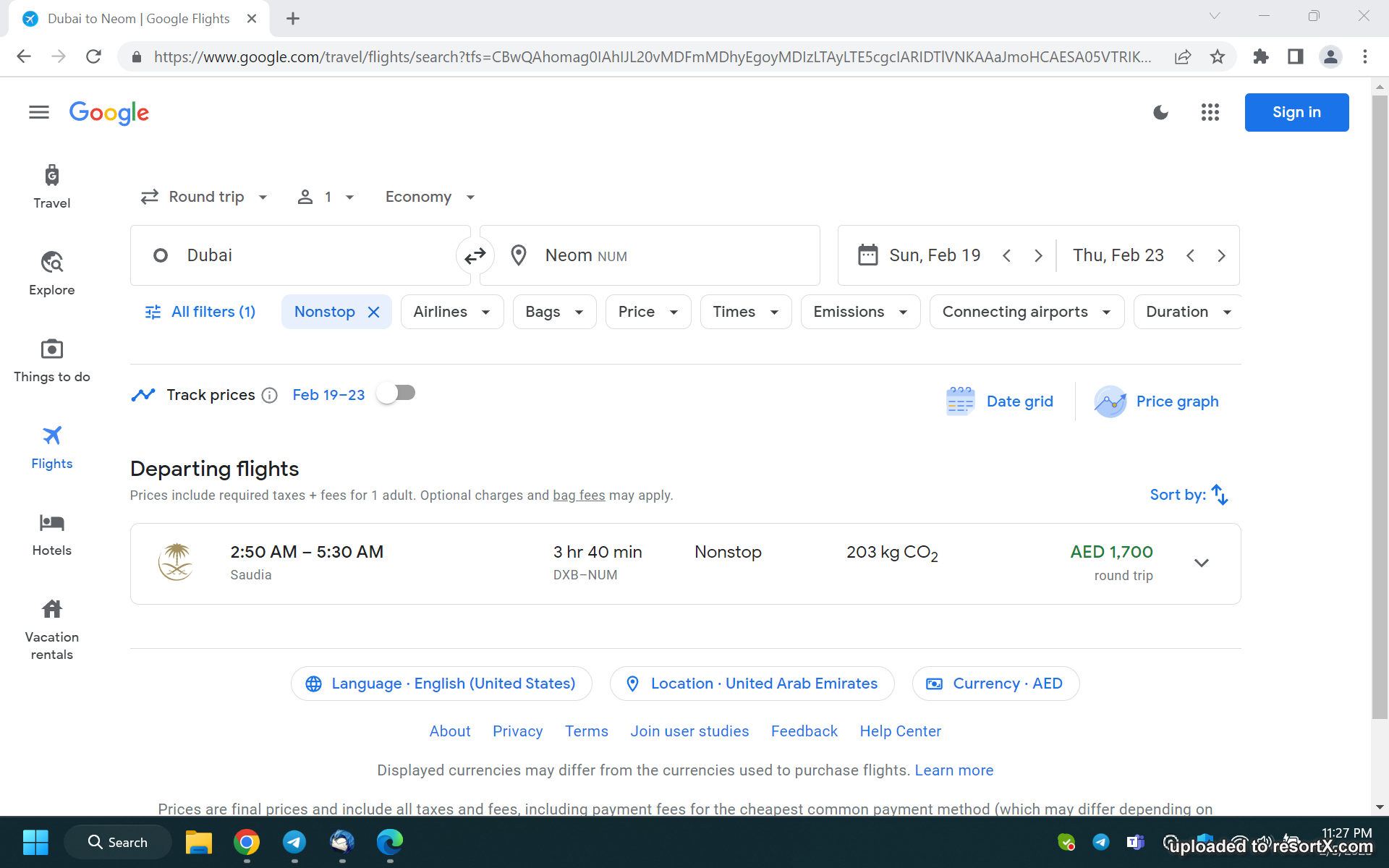Open the Price graph view
1389x868 pixels.
[x=1156, y=401]
